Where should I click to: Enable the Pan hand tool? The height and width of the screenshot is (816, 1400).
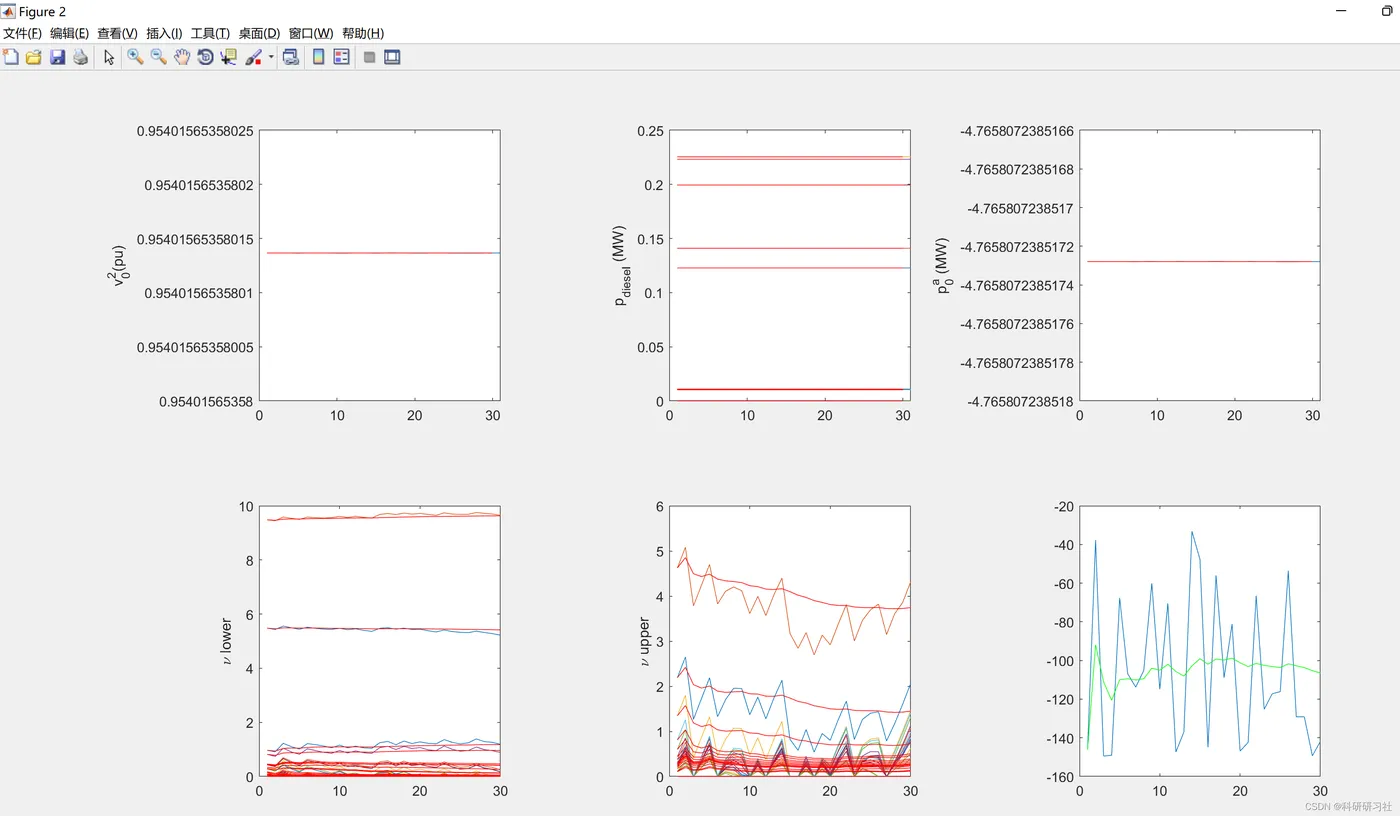181,57
